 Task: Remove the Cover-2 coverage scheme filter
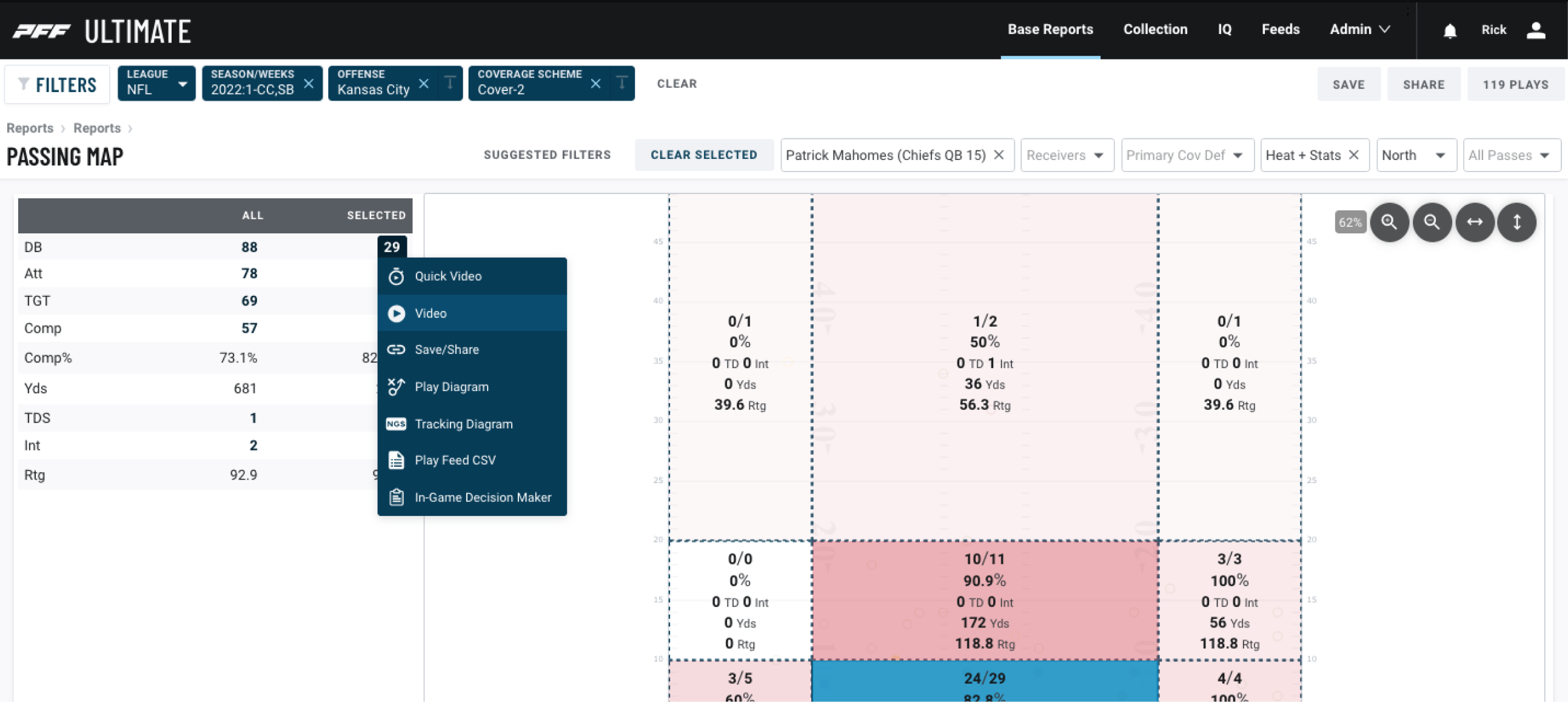pyautogui.click(x=595, y=83)
